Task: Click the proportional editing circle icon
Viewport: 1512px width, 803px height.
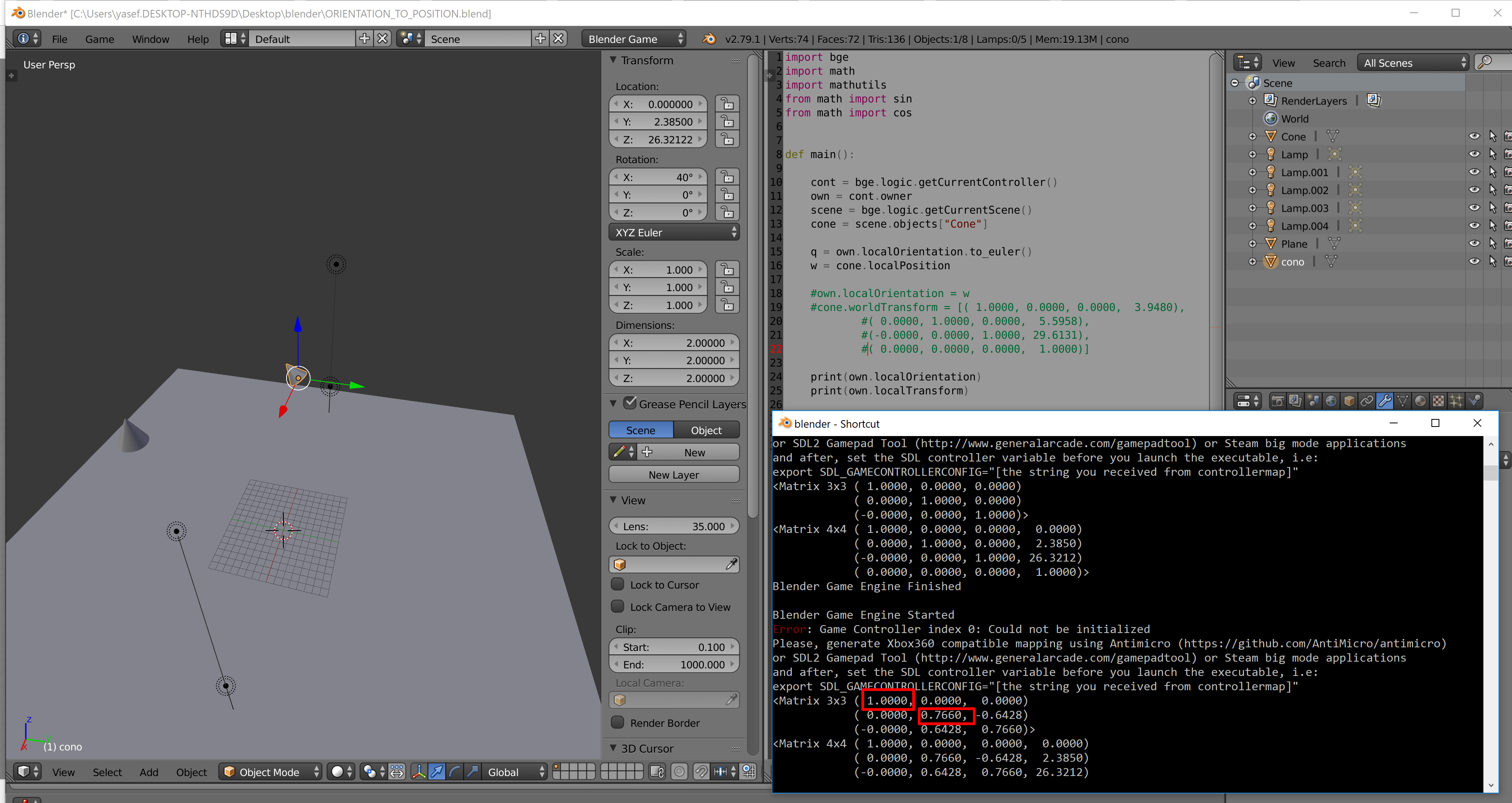Action: [679, 771]
